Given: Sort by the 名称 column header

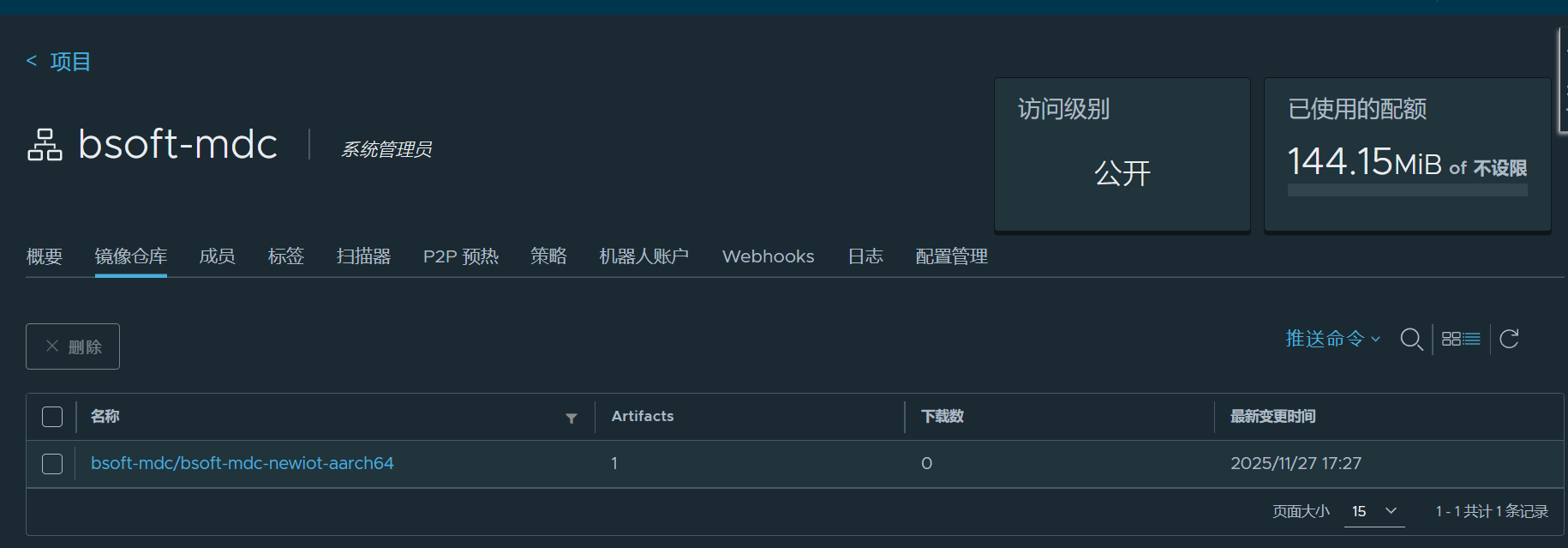Looking at the screenshot, I should coord(105,416).
